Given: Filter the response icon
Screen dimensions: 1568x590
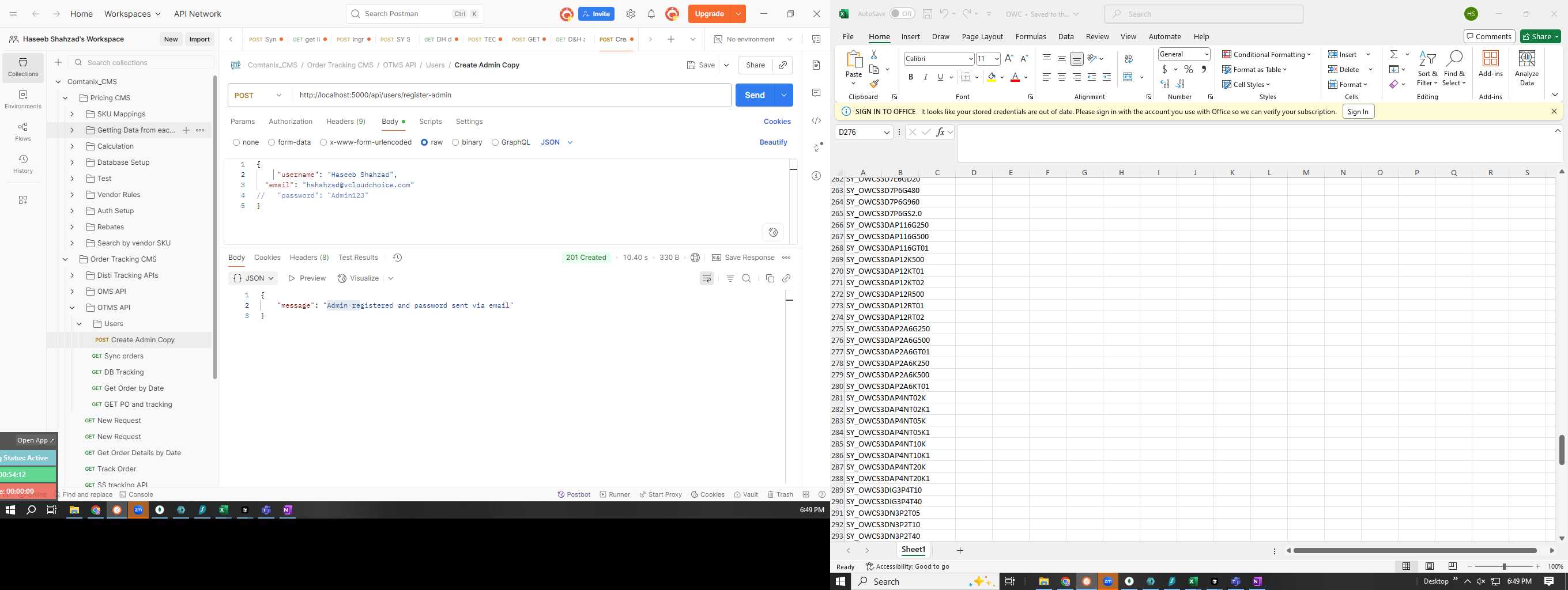Looking at the screenshot, I should point(730,278).
